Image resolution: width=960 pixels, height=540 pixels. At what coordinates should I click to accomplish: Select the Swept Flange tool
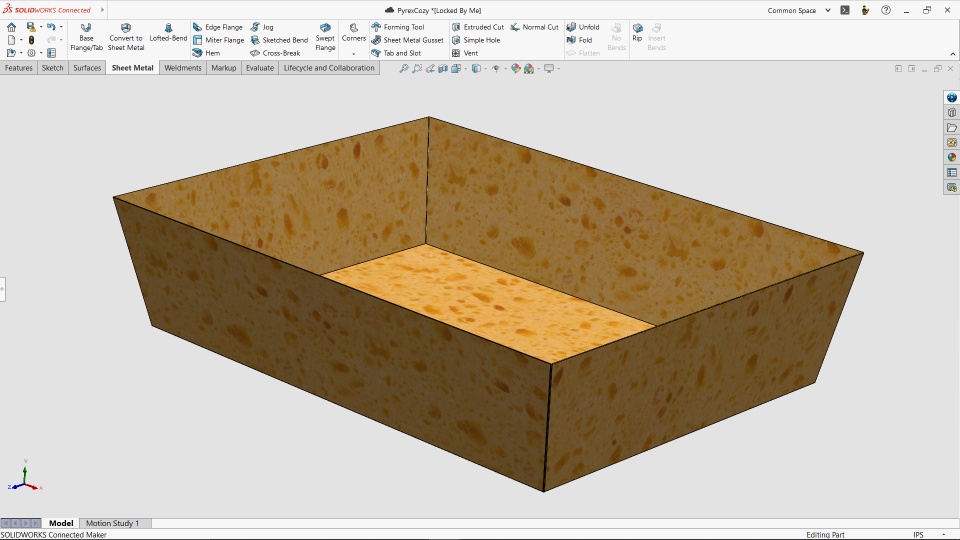(x=325, y=36)
